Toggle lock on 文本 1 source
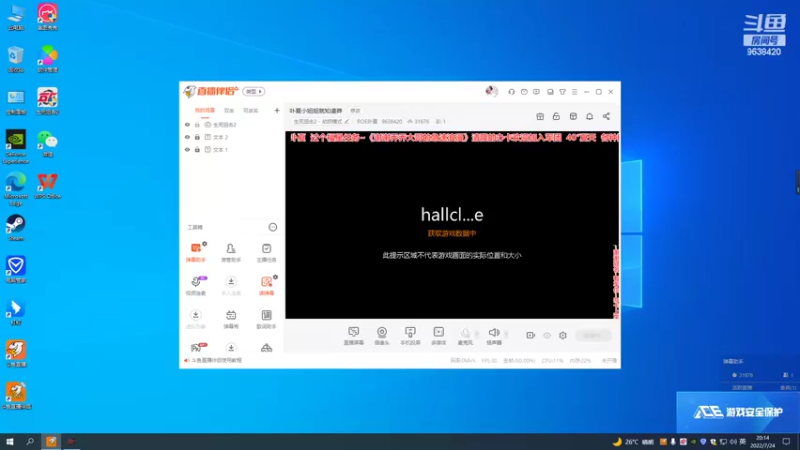800x450 pixels. (197, 149)
